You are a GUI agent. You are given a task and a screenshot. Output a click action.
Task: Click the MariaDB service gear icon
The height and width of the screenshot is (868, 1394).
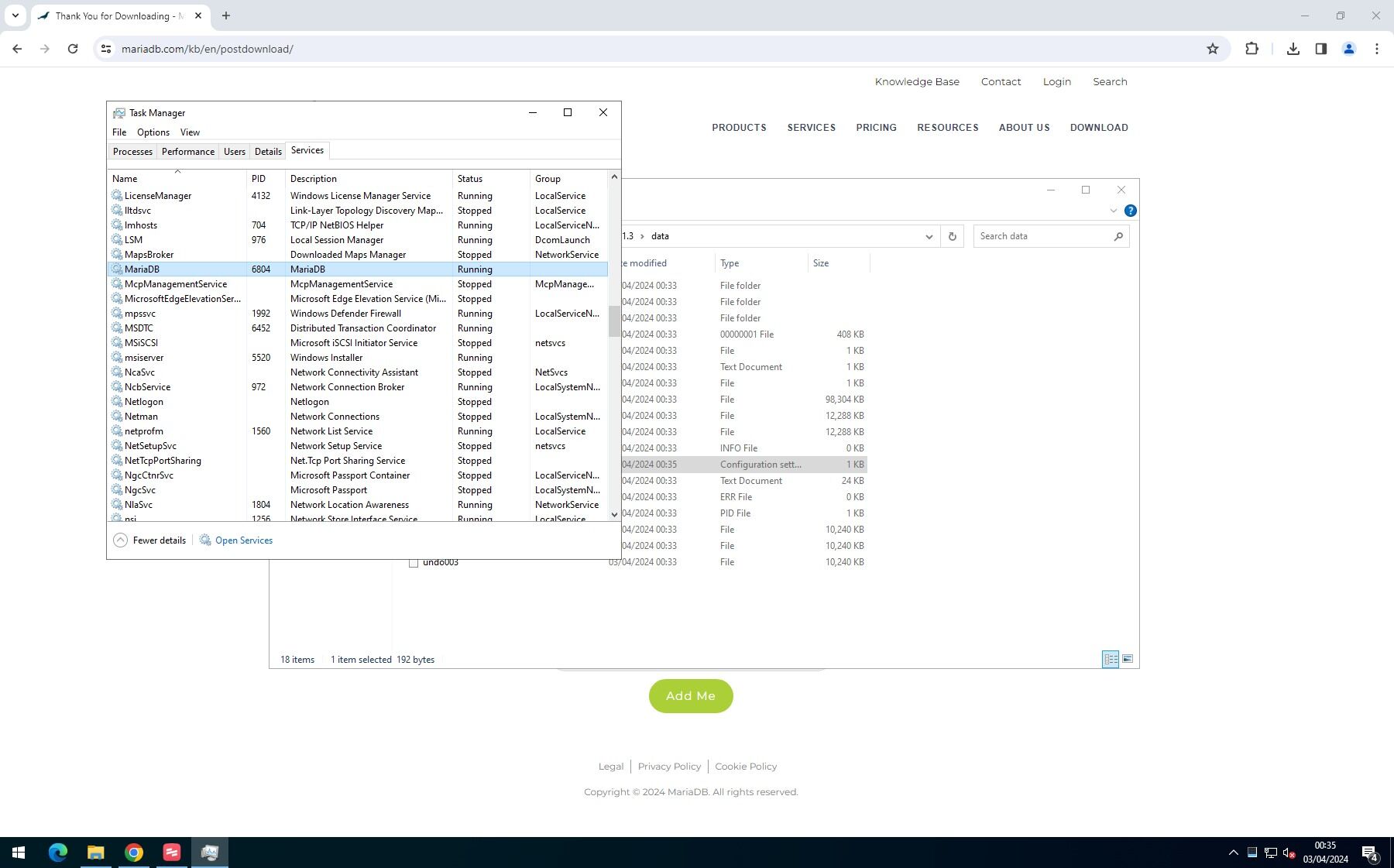[x=117, y=269]
